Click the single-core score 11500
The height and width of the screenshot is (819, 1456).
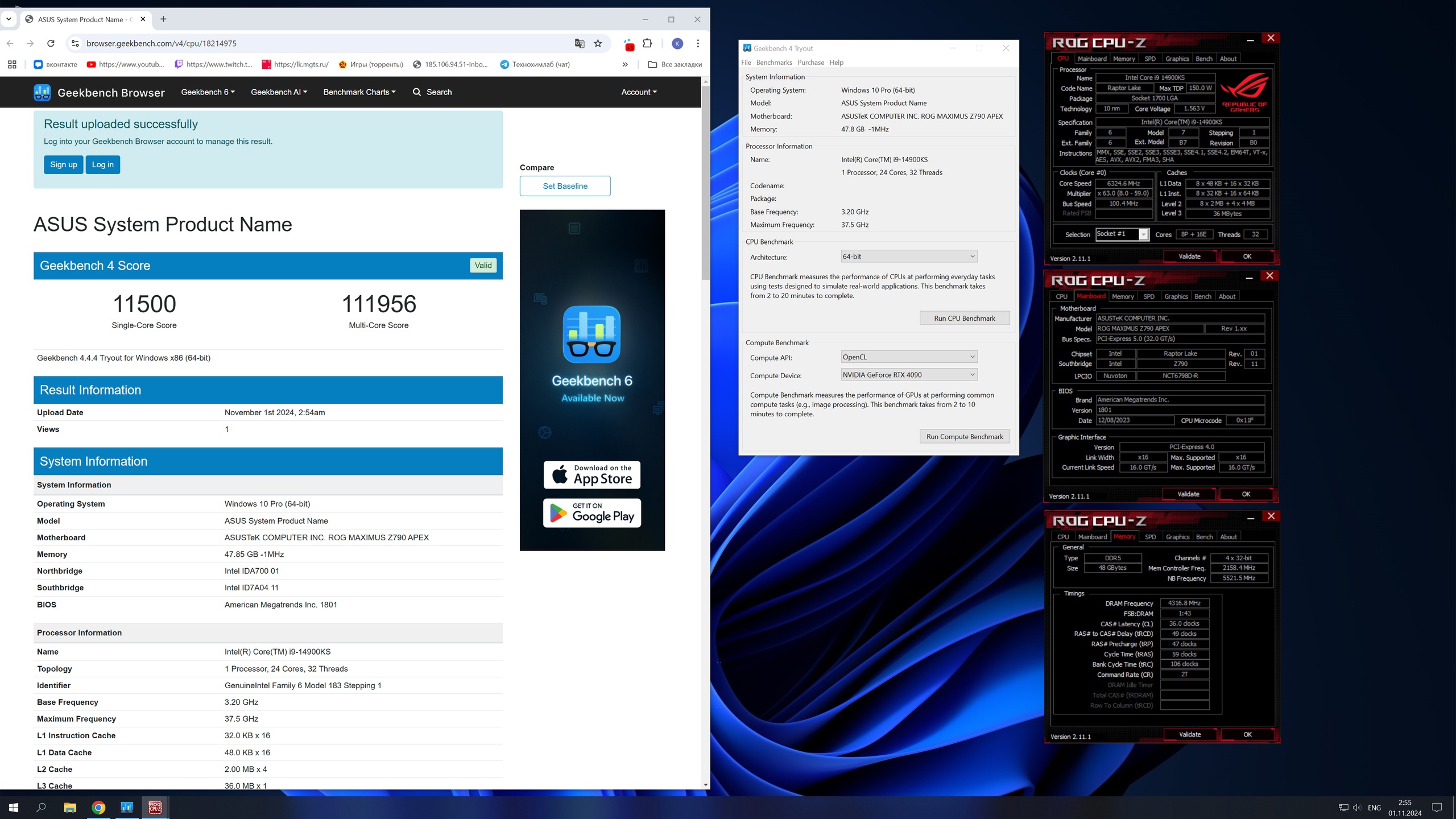(x=144, y=304)
